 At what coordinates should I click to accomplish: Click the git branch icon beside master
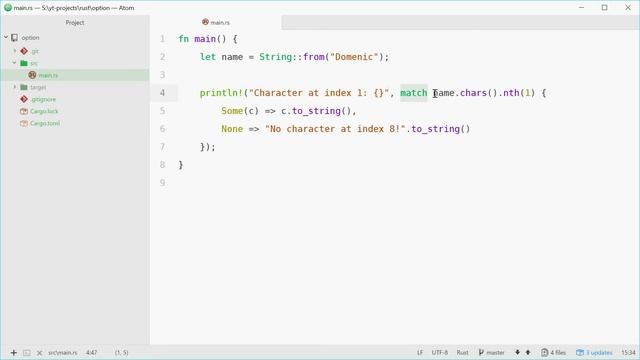point(481,352)
